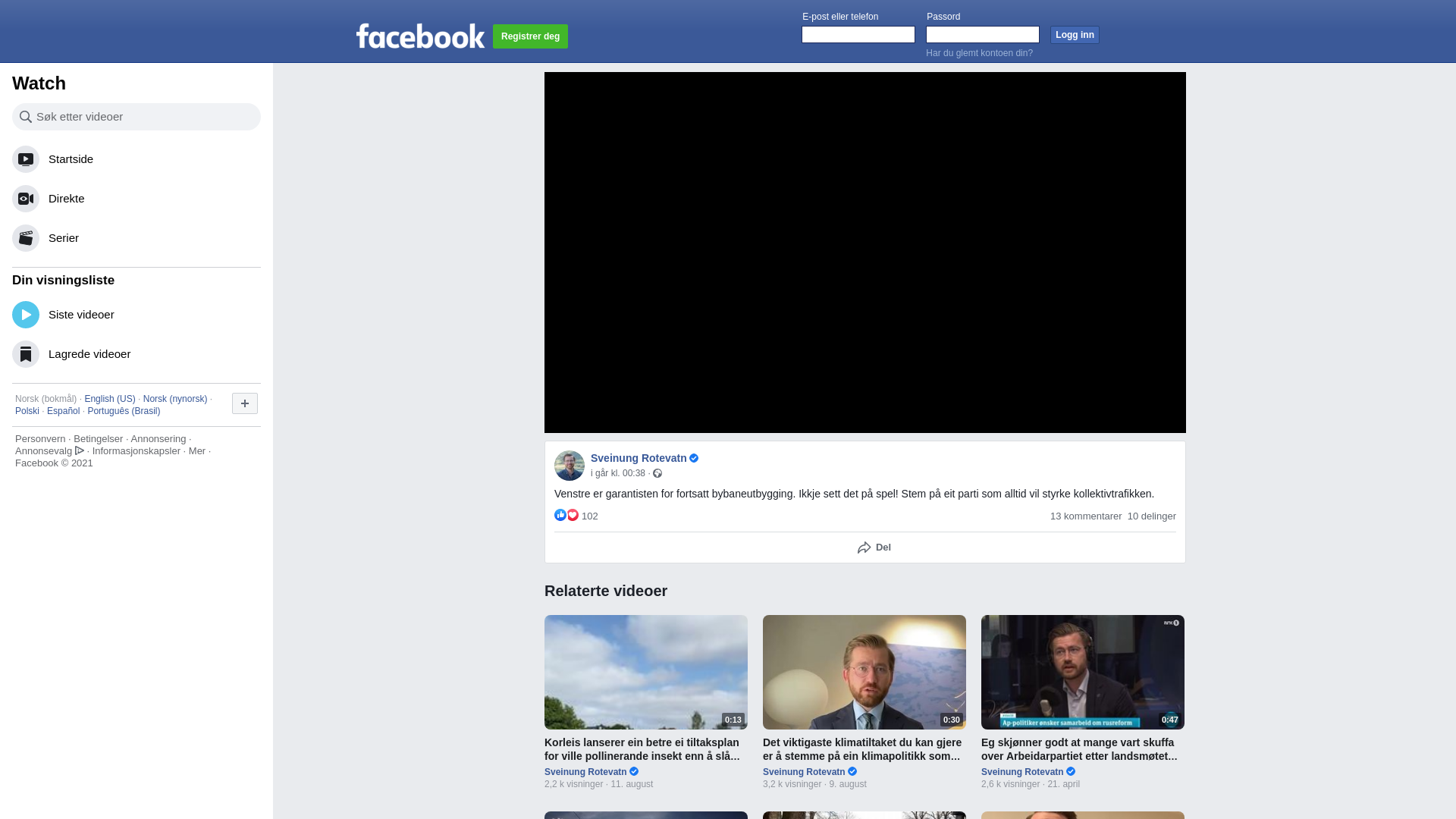The width and height of the screenshot is (1456, 819).
Task: Open 10 delinger link
Action: [x=1152, y=516]
